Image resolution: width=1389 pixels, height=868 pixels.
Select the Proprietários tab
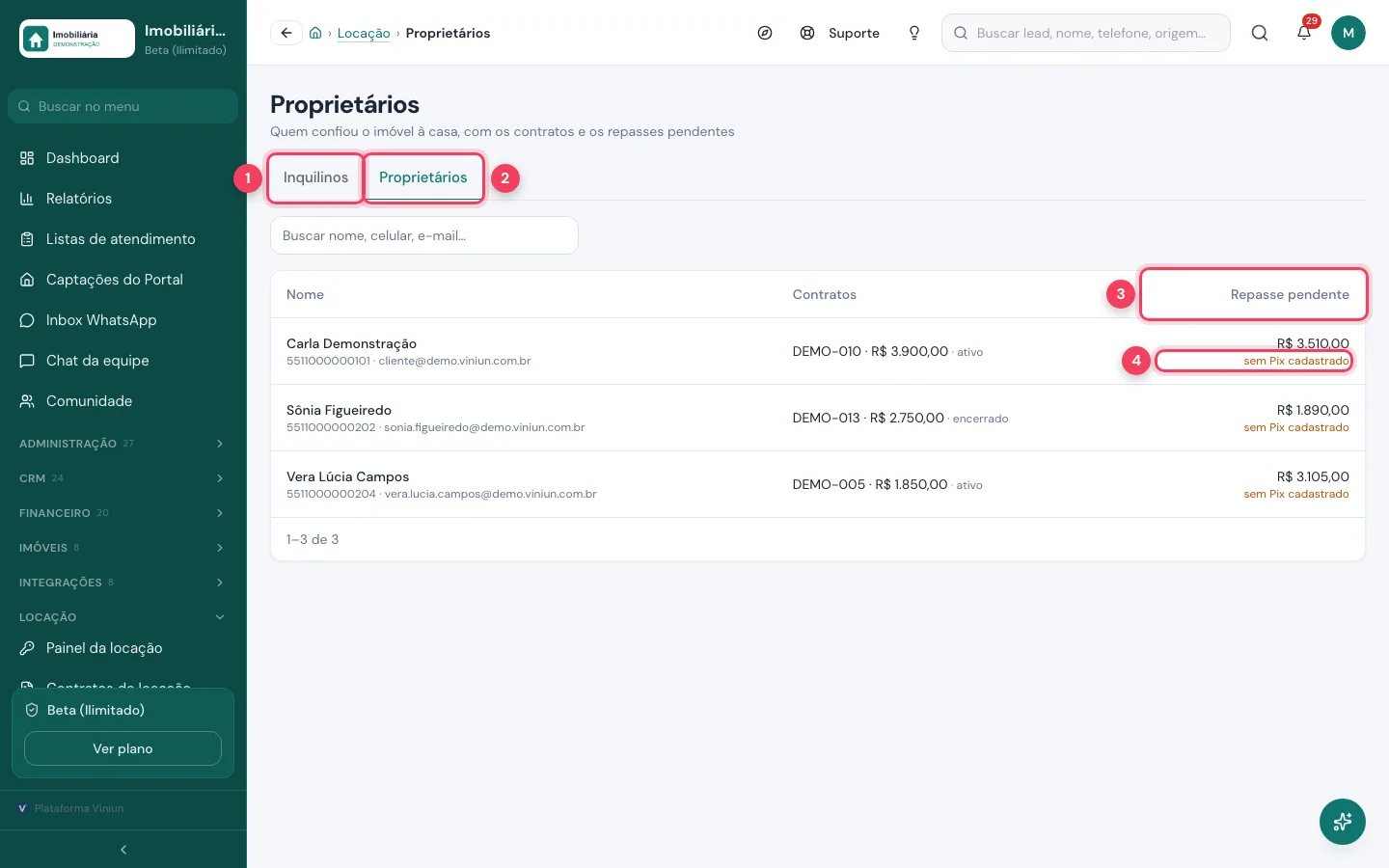point(423,177)
